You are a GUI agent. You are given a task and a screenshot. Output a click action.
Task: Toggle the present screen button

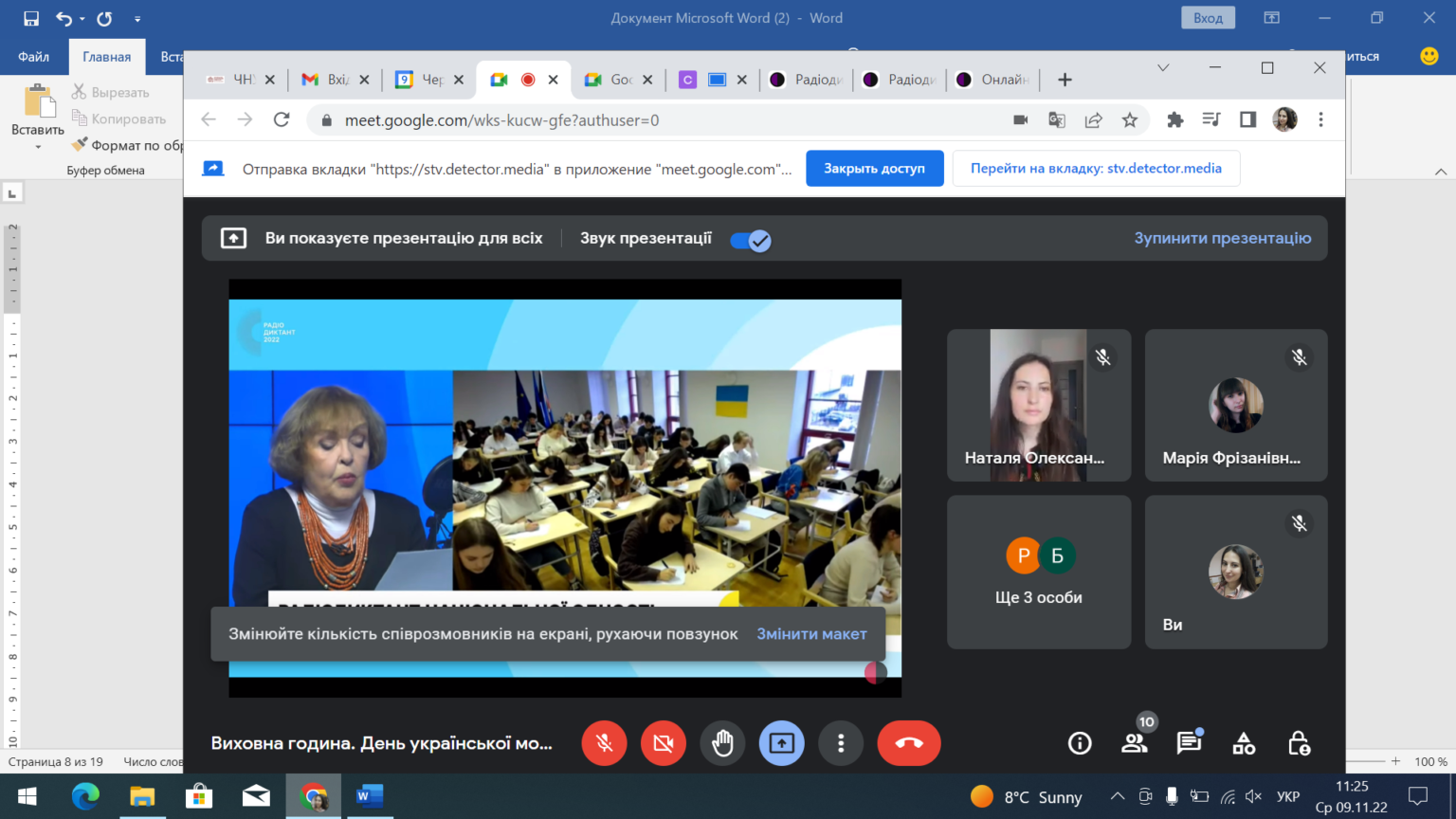[782, 743]
